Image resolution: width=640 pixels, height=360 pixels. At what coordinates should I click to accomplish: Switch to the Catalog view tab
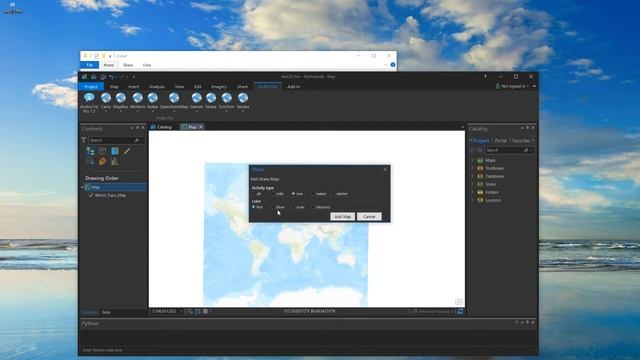pos(162,127)
